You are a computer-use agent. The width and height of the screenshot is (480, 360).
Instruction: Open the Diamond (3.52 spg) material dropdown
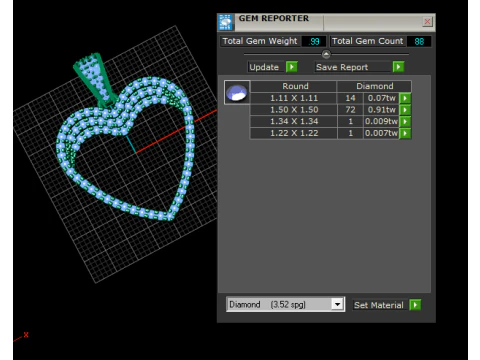point(338,304)
